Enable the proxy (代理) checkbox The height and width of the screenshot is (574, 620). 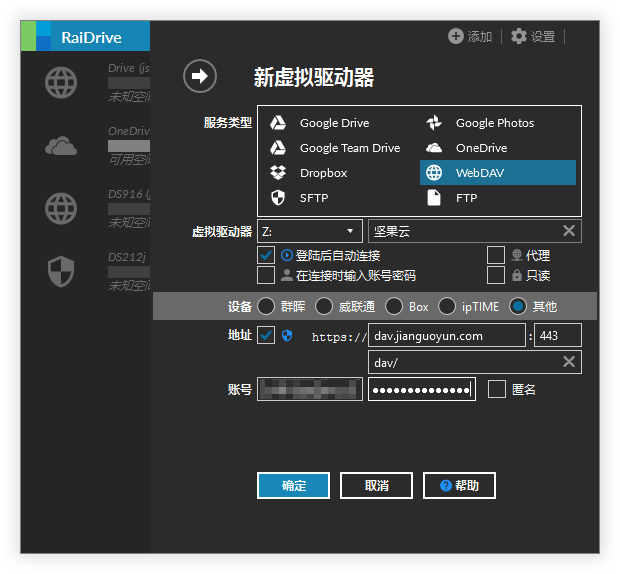tap(496, 255)
